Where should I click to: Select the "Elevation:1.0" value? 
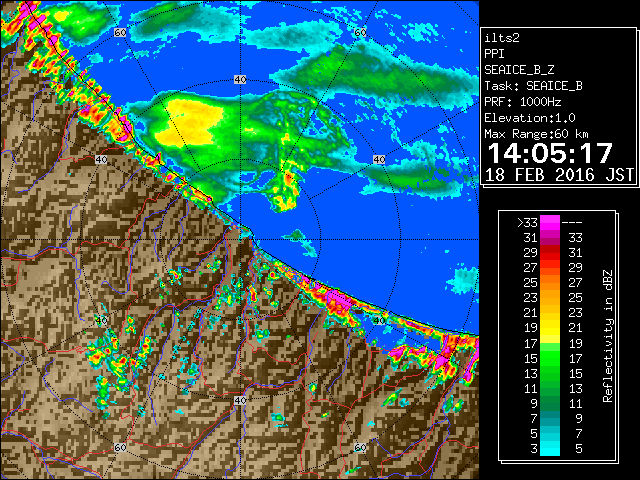530,118
